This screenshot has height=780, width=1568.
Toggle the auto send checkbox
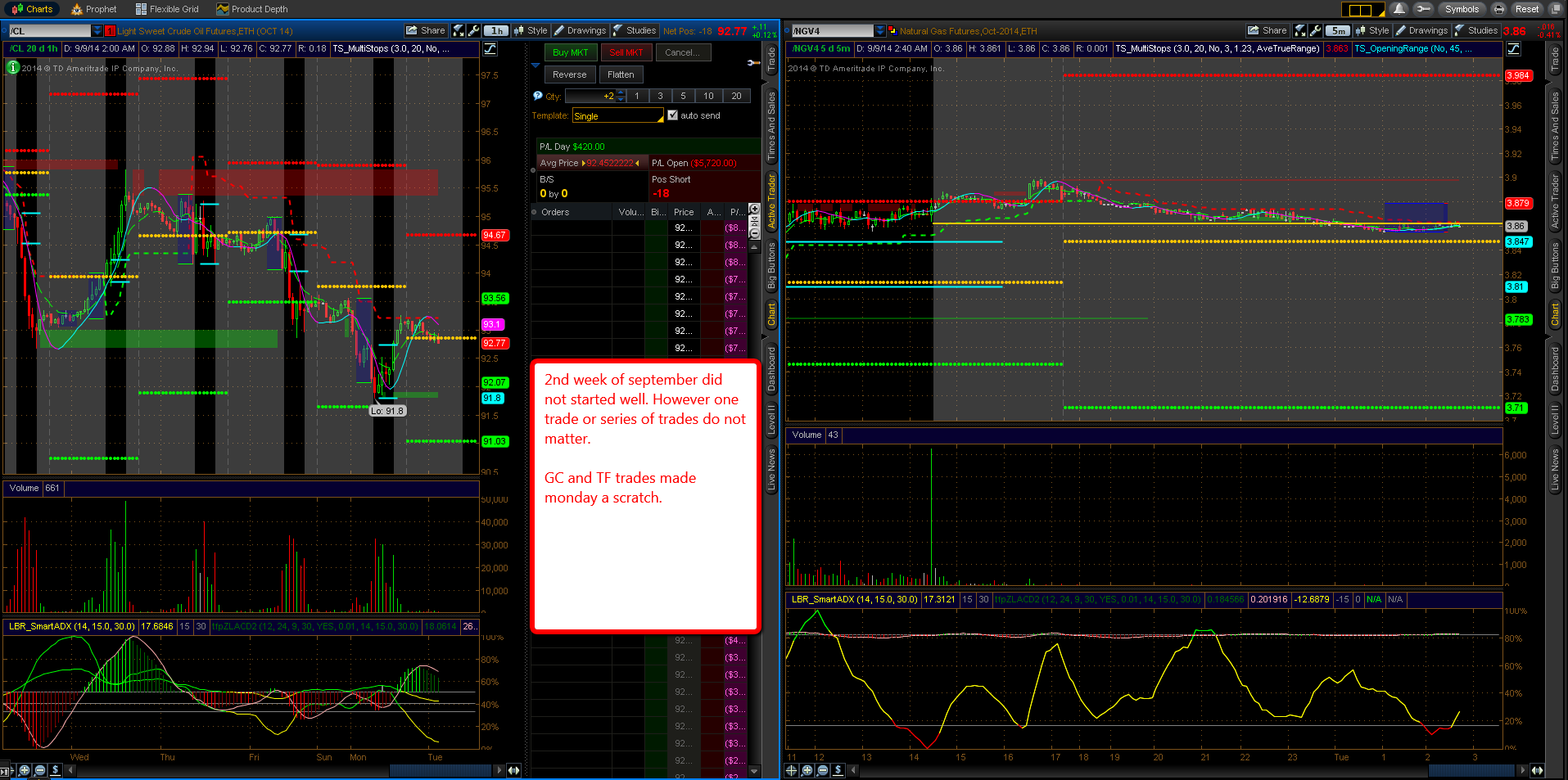(x=672, y=115)
